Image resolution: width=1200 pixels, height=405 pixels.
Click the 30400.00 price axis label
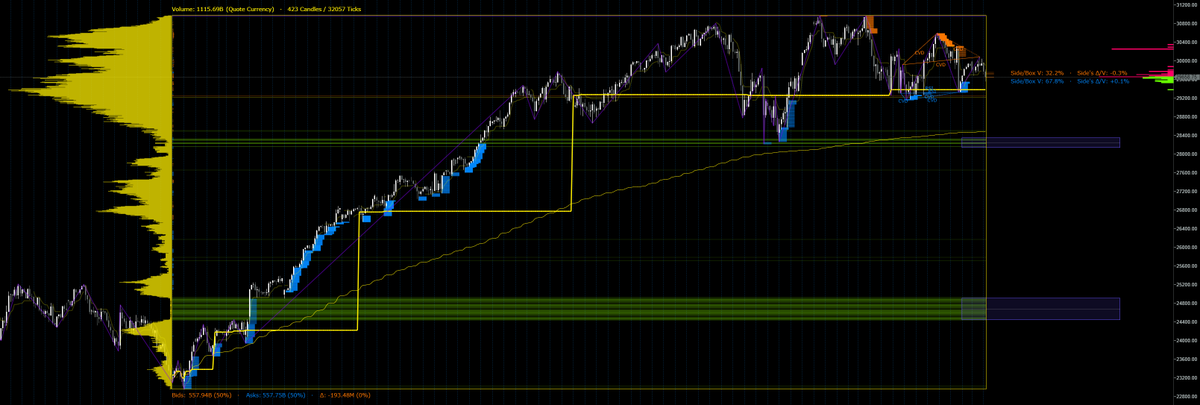pos(1187,42)
